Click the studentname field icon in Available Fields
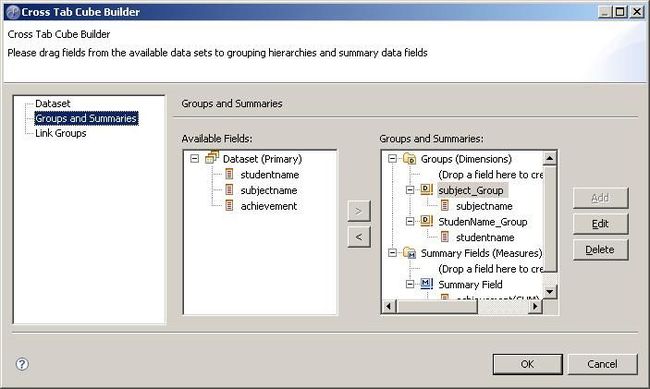This screenshot has height=389, width=650. 229,174
